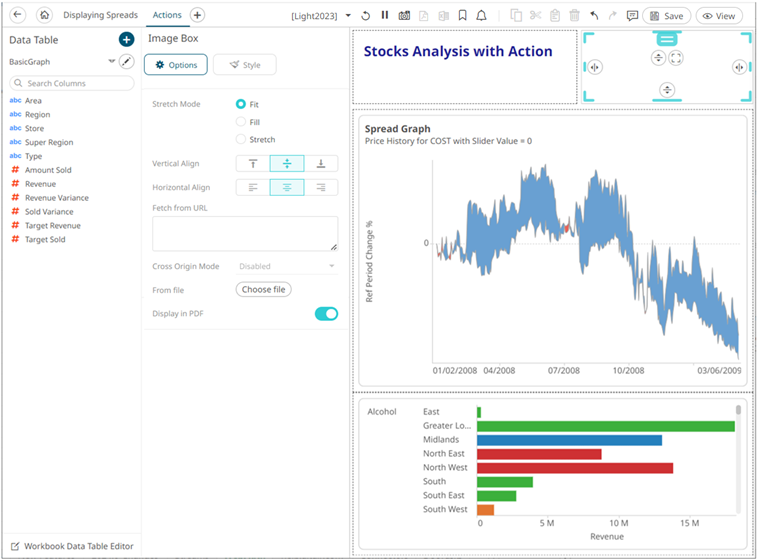Open the Style tab
This screenshot has width=757, height=559.
click(244, 65)
